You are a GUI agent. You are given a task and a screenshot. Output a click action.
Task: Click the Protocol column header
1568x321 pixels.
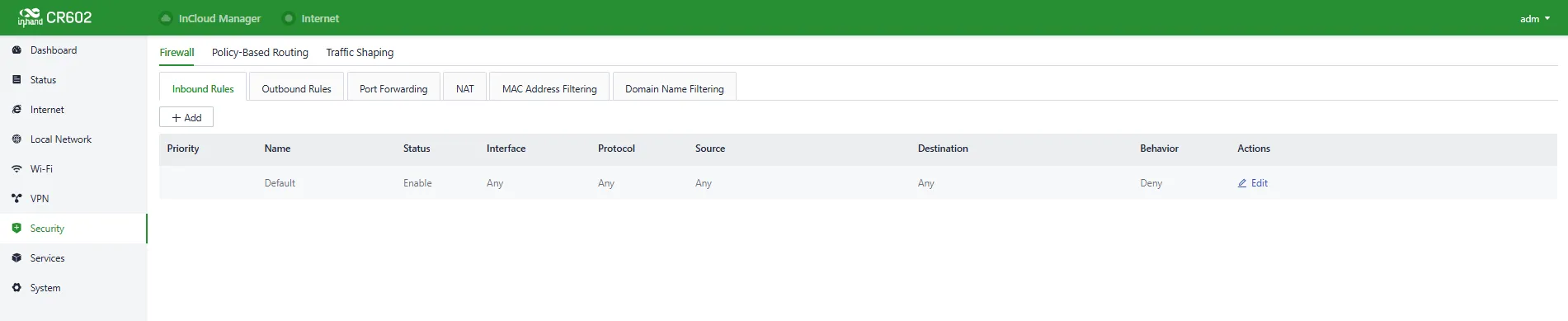[x=616, y=149]
